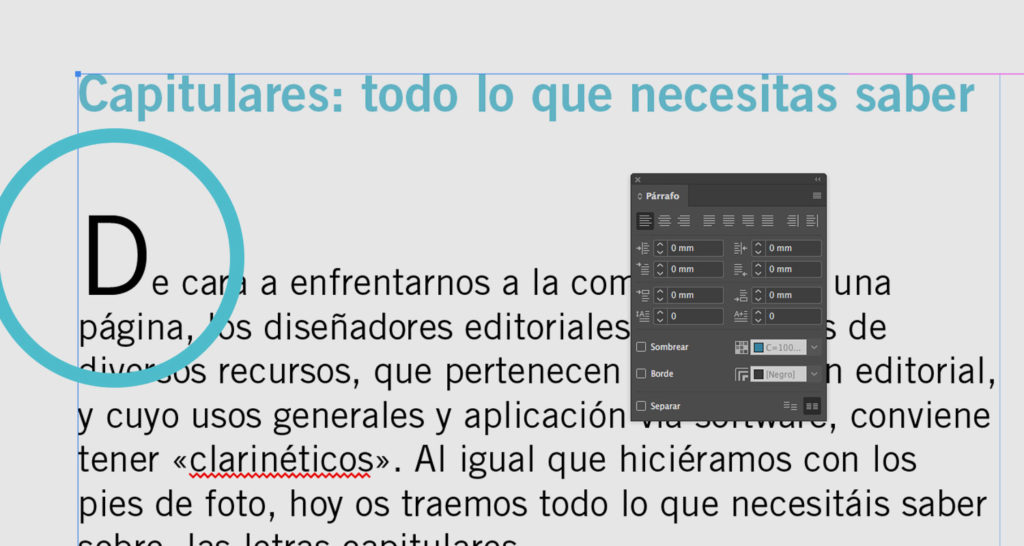
Task: Click the underlined word 'clarinéticos'
Action: tap(281, 460)
